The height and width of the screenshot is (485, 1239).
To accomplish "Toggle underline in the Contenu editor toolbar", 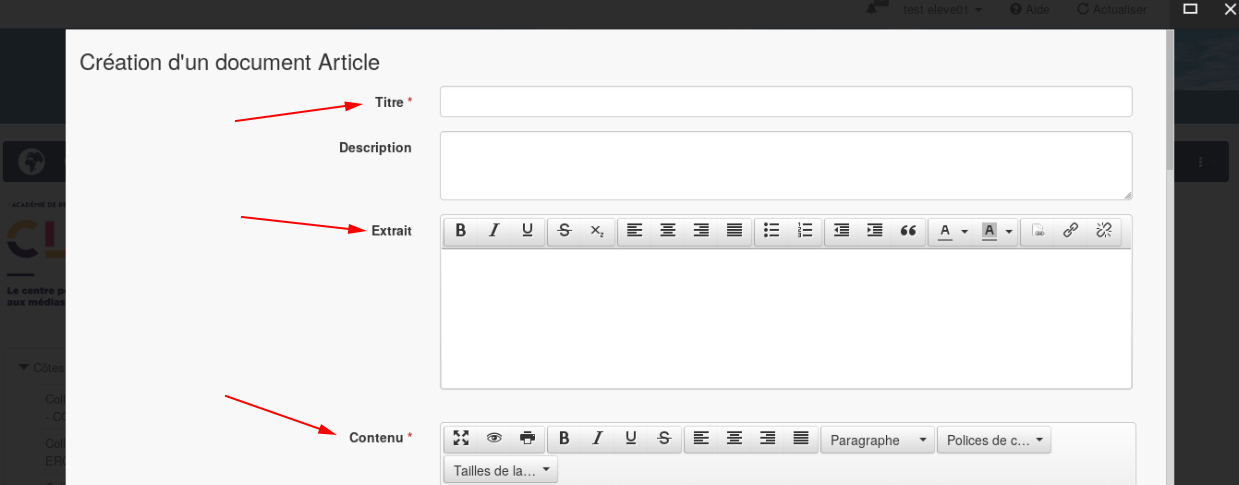I will (631, 438).
